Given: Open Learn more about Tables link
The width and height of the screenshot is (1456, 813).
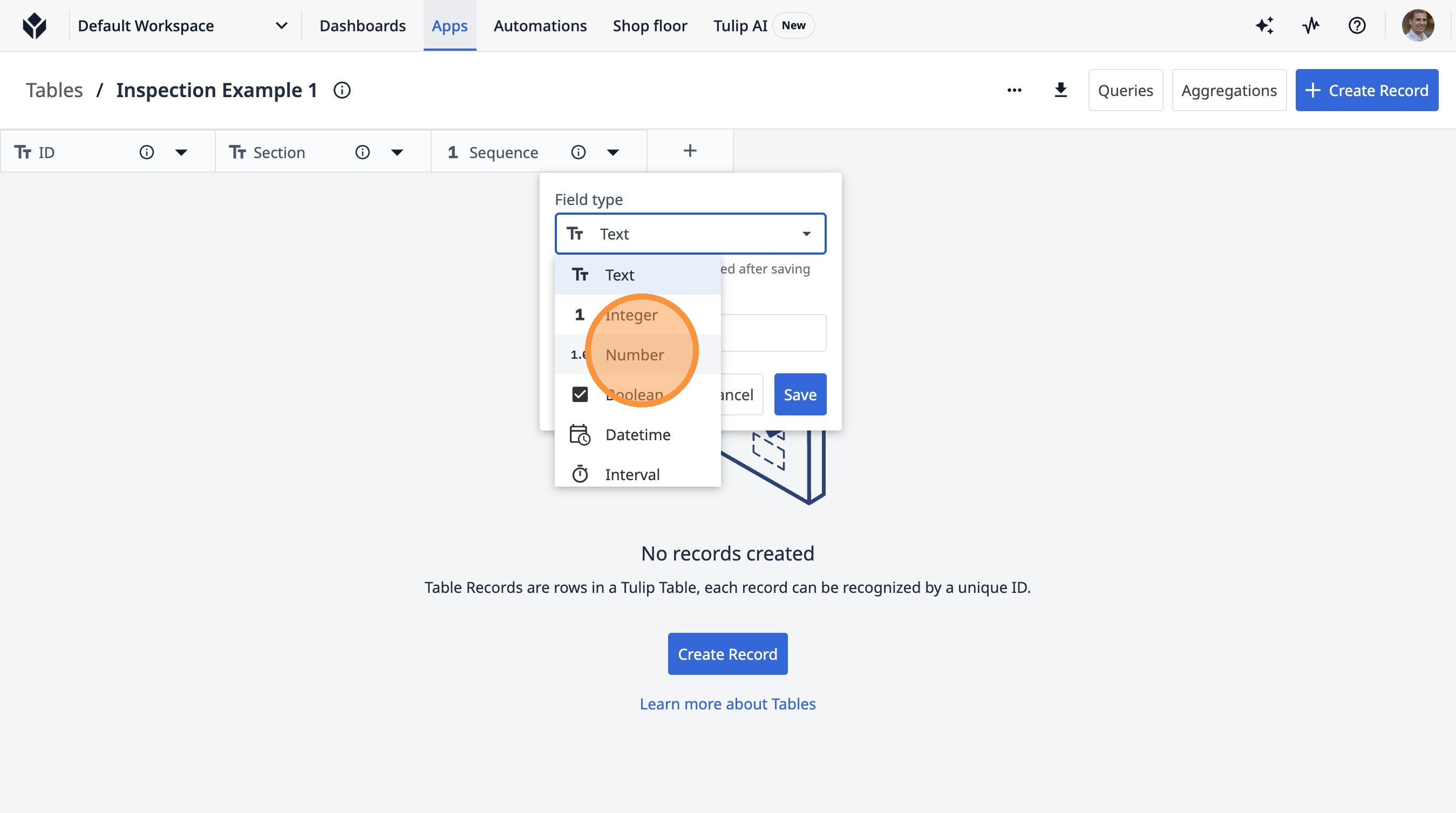Looking at the screenshot, I should click(x=727, y=703).
